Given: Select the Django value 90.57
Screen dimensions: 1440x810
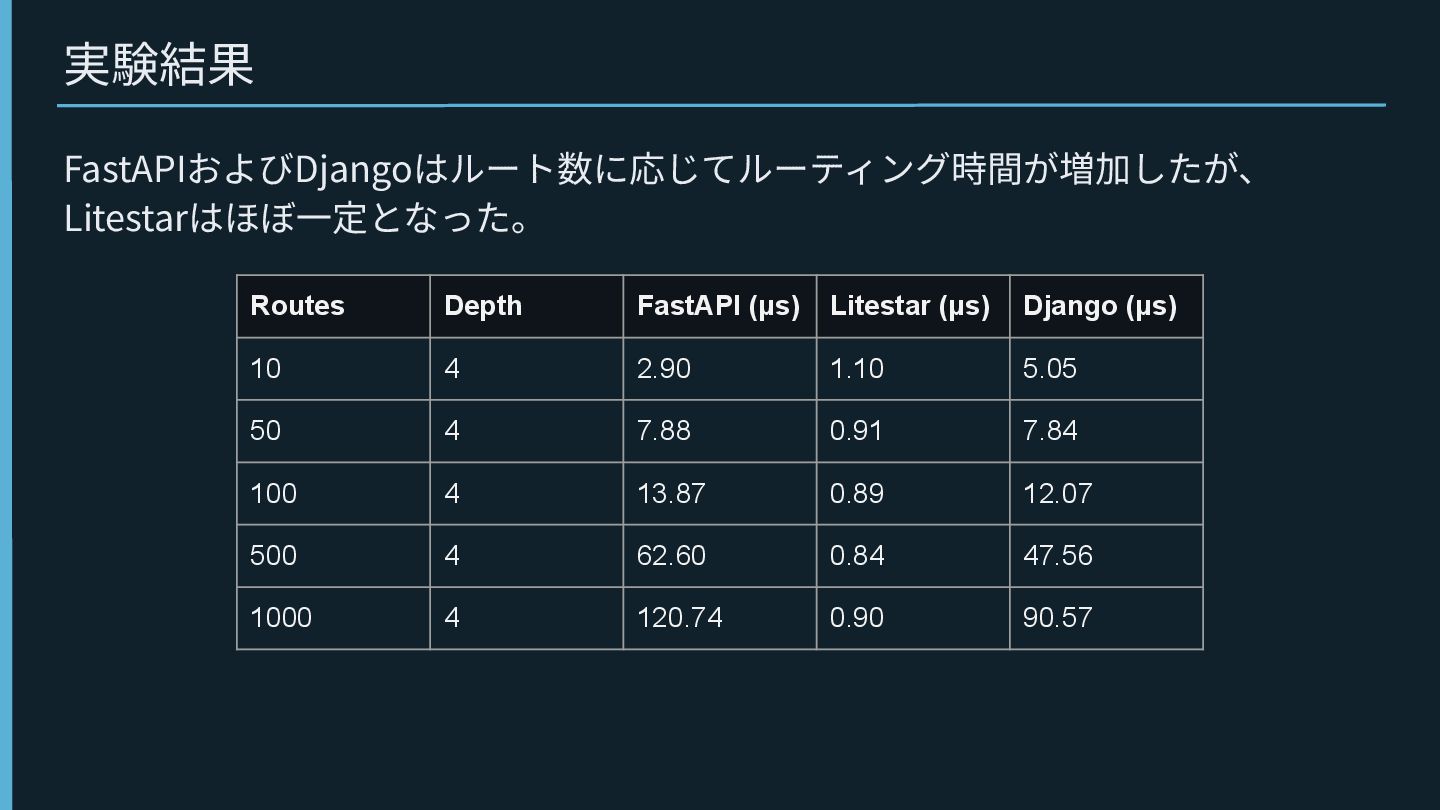Looking at the screenshot, I should 1057,618.
